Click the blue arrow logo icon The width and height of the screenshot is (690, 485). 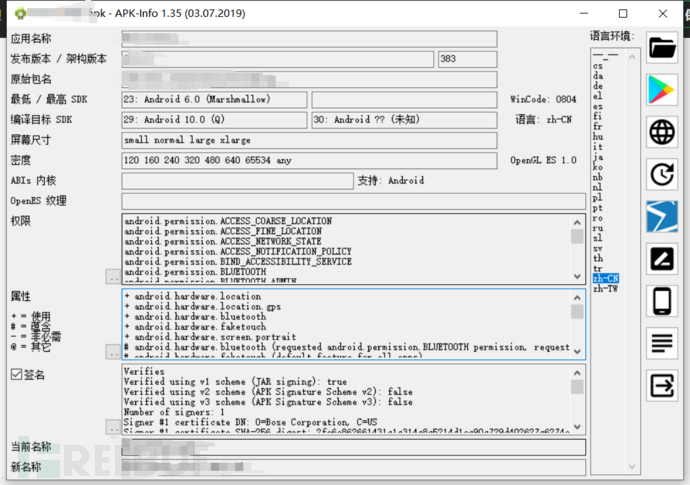point(662,217)
